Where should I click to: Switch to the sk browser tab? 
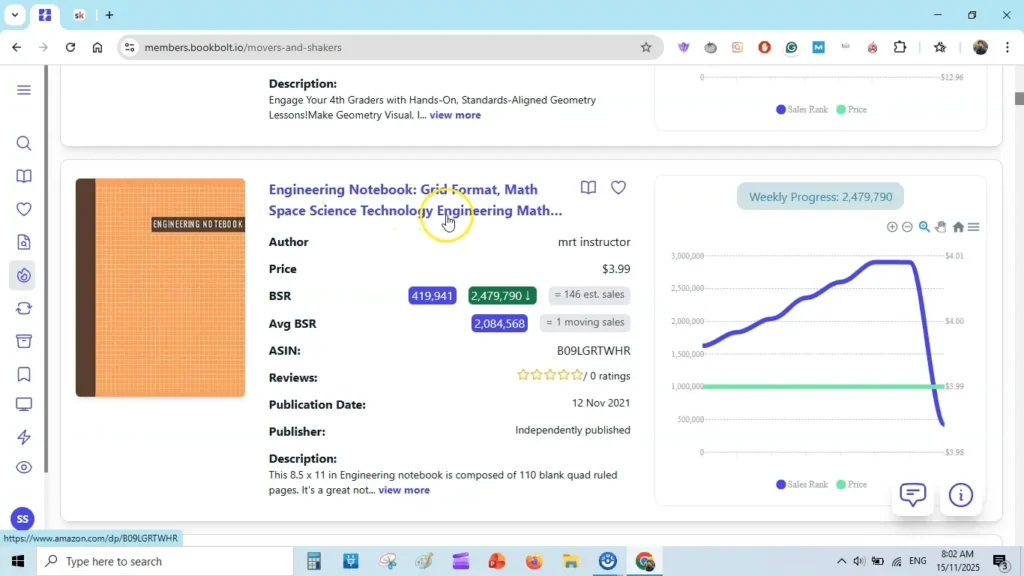pos(79,15)
